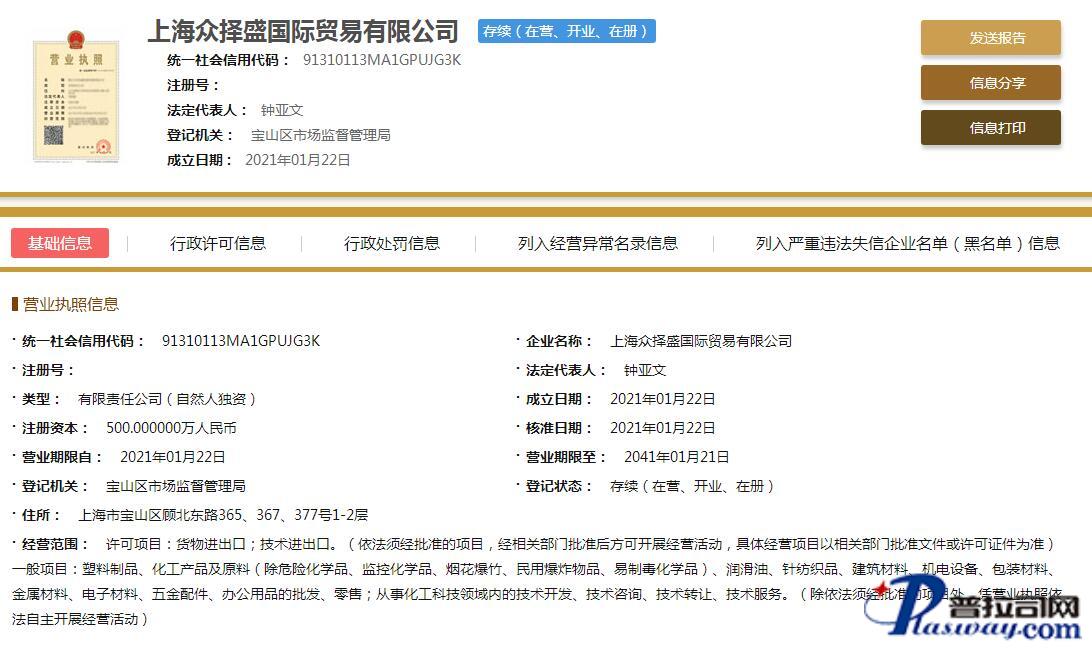Click the company type 有限责任公司（自然人独资）
The height and width of the screenshot is (652, 1092).
[x=168, y=399]
